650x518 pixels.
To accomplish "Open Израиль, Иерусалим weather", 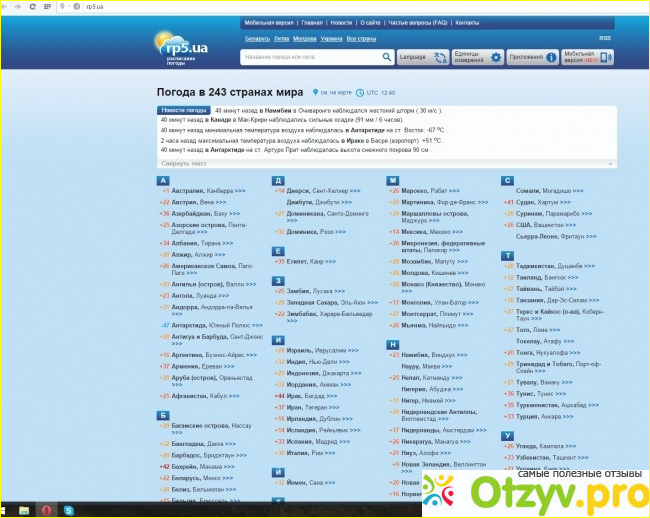I will click(x=323, y=351).
